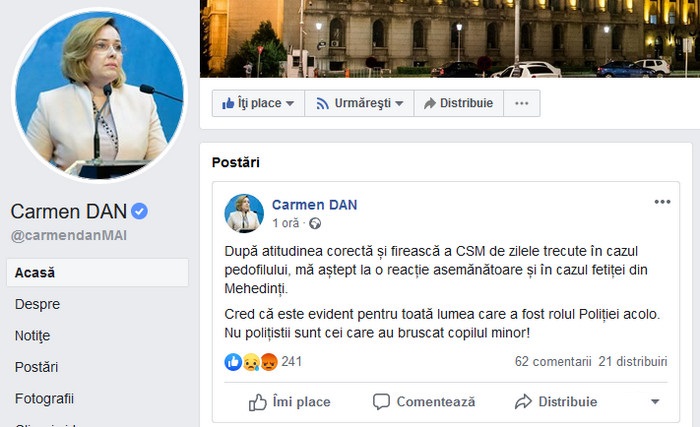Share the page with top Distribuie button
Viewport: 700px width, 427px height.
click(458, 103)
